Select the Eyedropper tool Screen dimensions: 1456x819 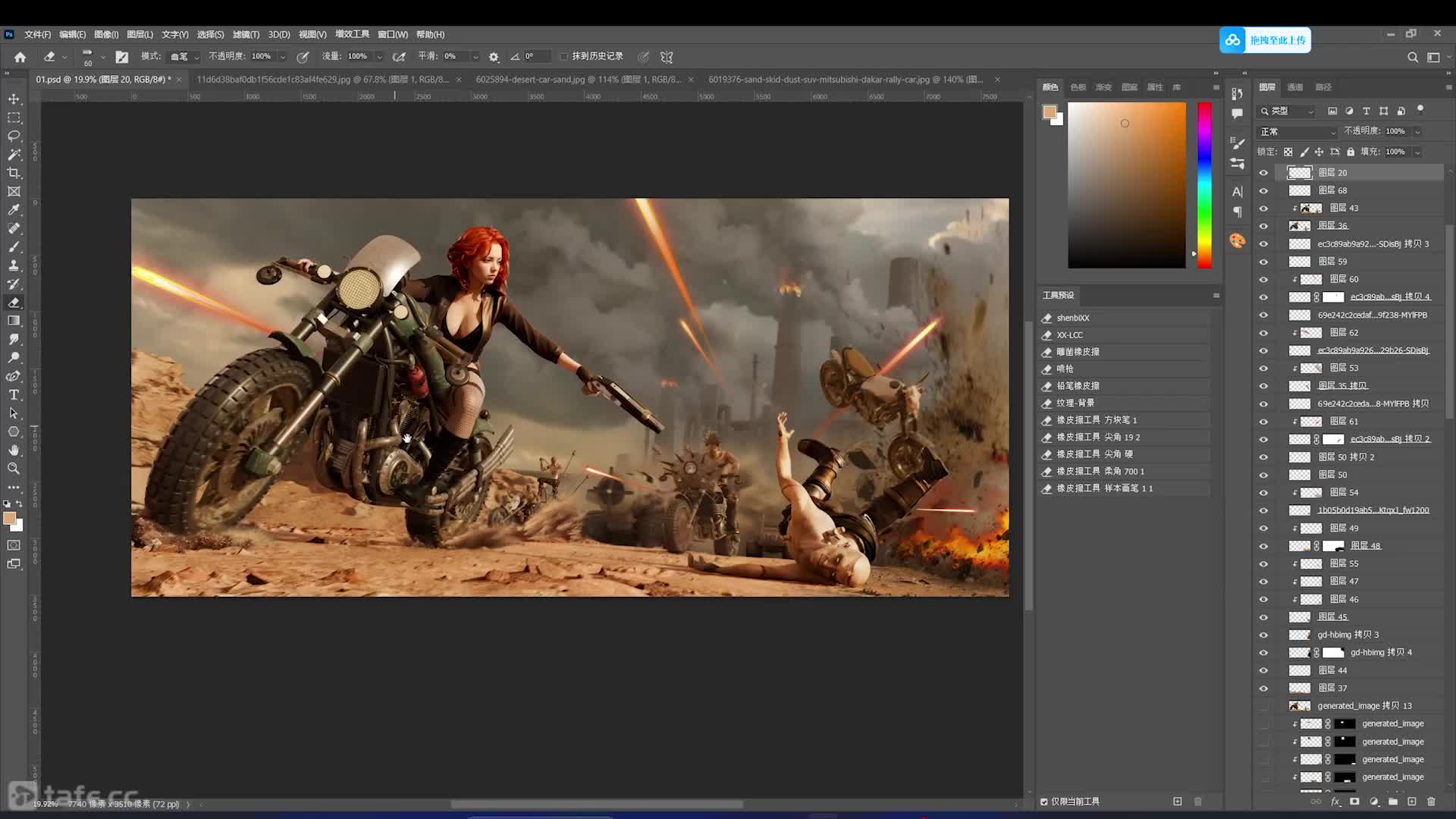pos(14,210)
